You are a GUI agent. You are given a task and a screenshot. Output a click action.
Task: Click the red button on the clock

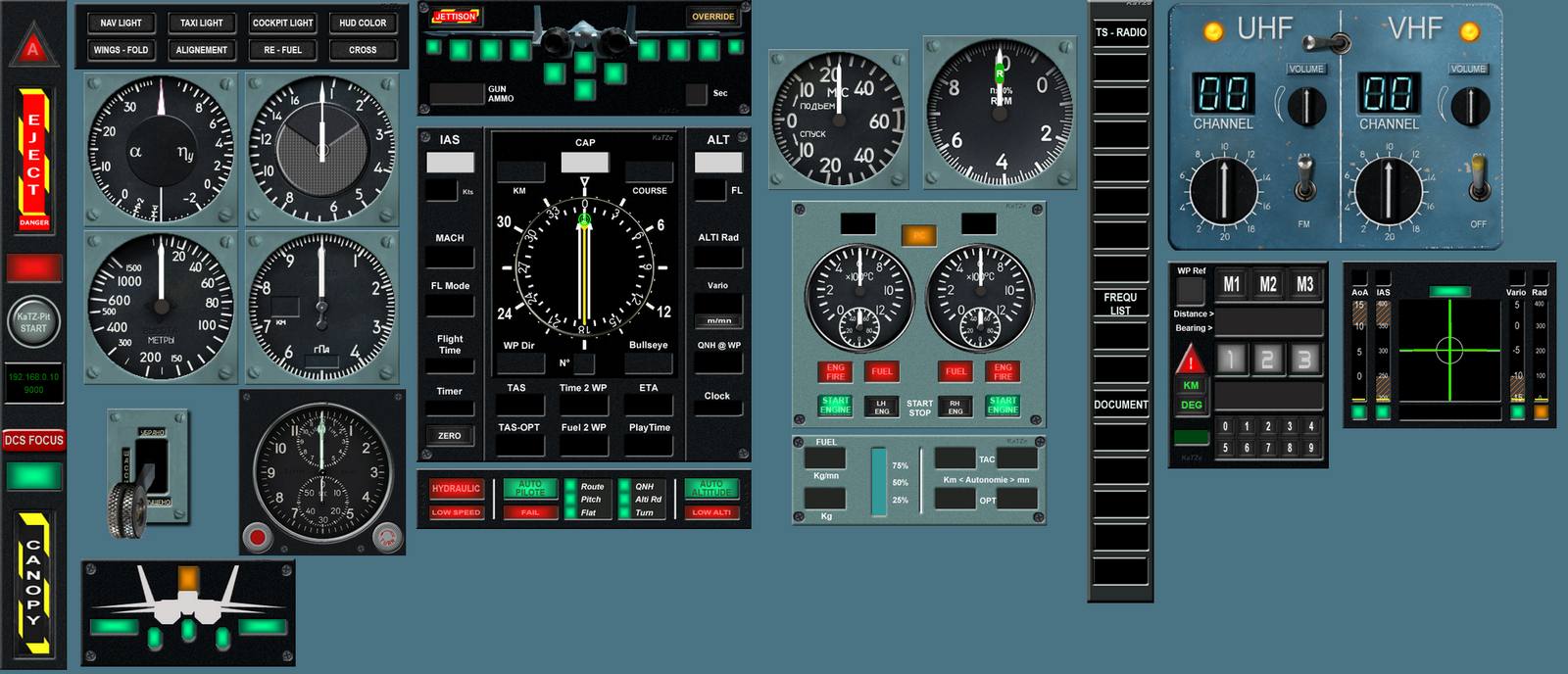(x=258, y=536)
